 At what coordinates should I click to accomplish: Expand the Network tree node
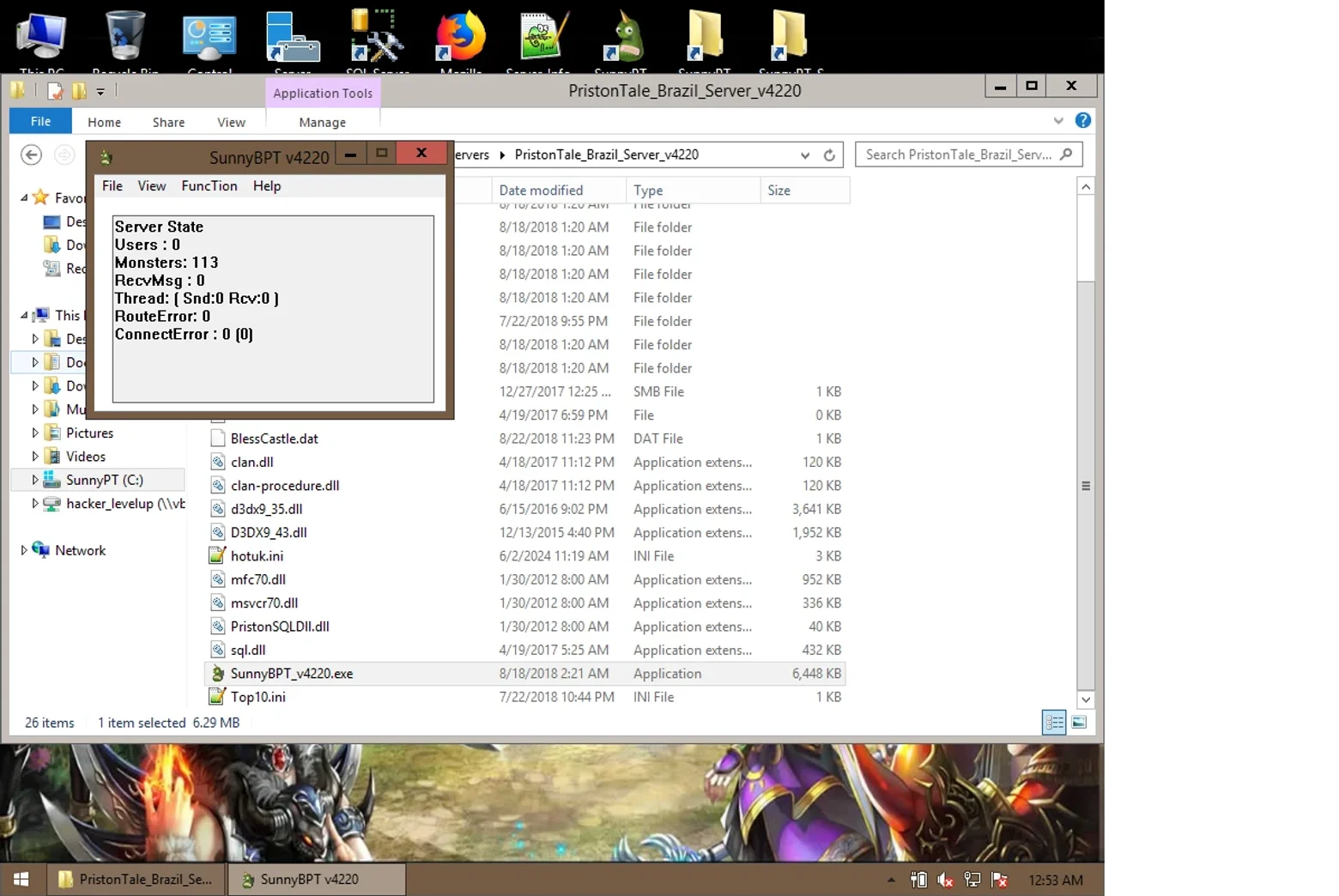23,550
